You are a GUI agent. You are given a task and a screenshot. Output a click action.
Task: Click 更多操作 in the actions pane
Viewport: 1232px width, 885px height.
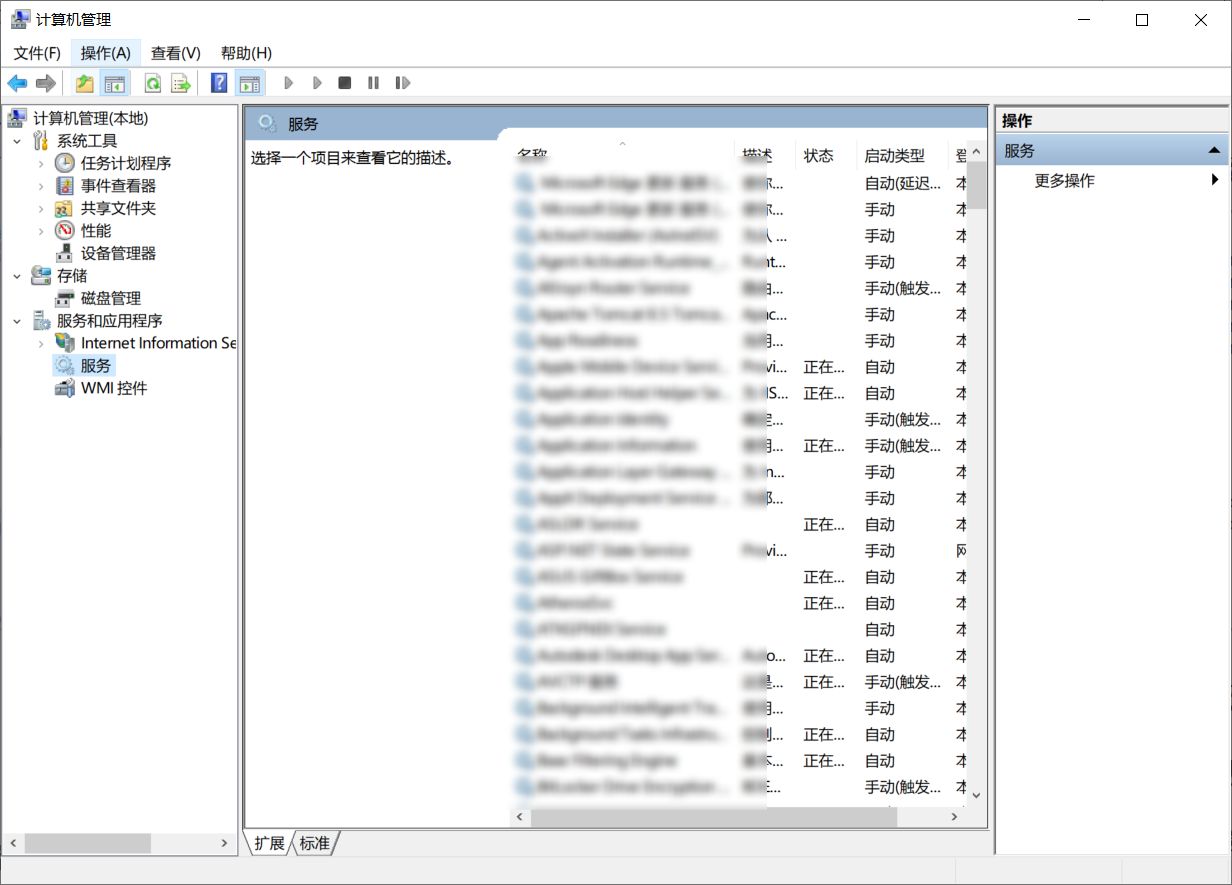click(1064, 181)
